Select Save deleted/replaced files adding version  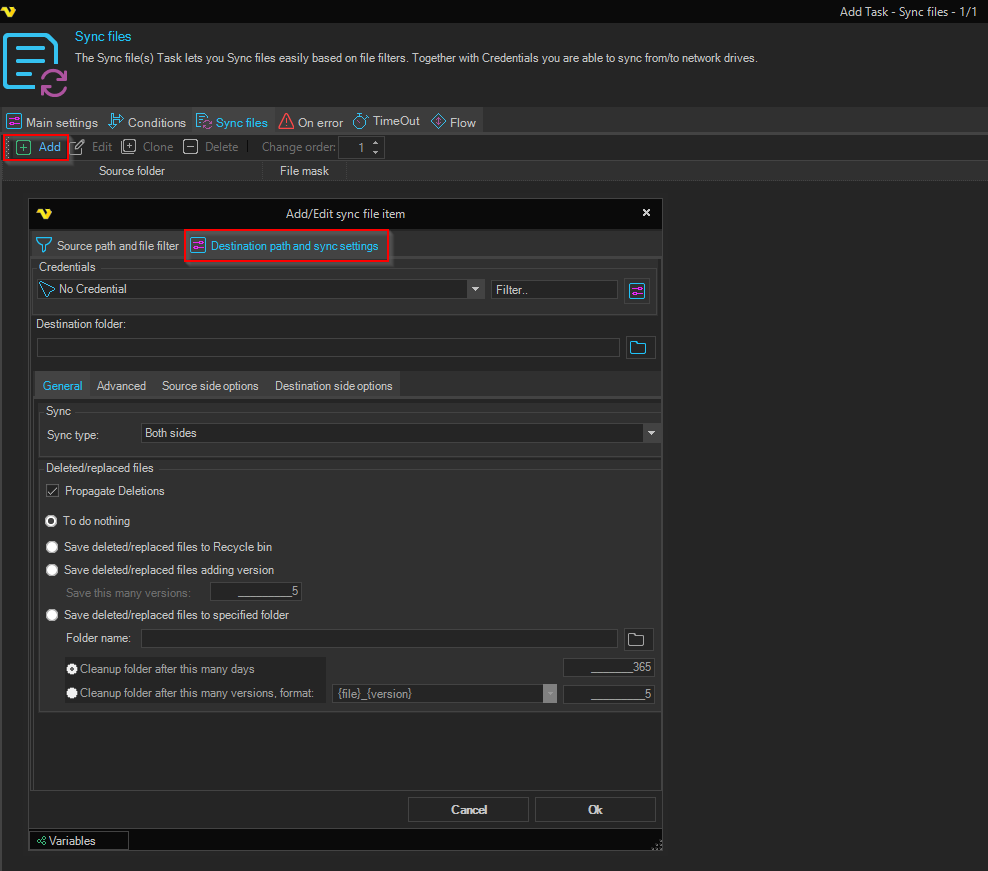click(52, 570)
